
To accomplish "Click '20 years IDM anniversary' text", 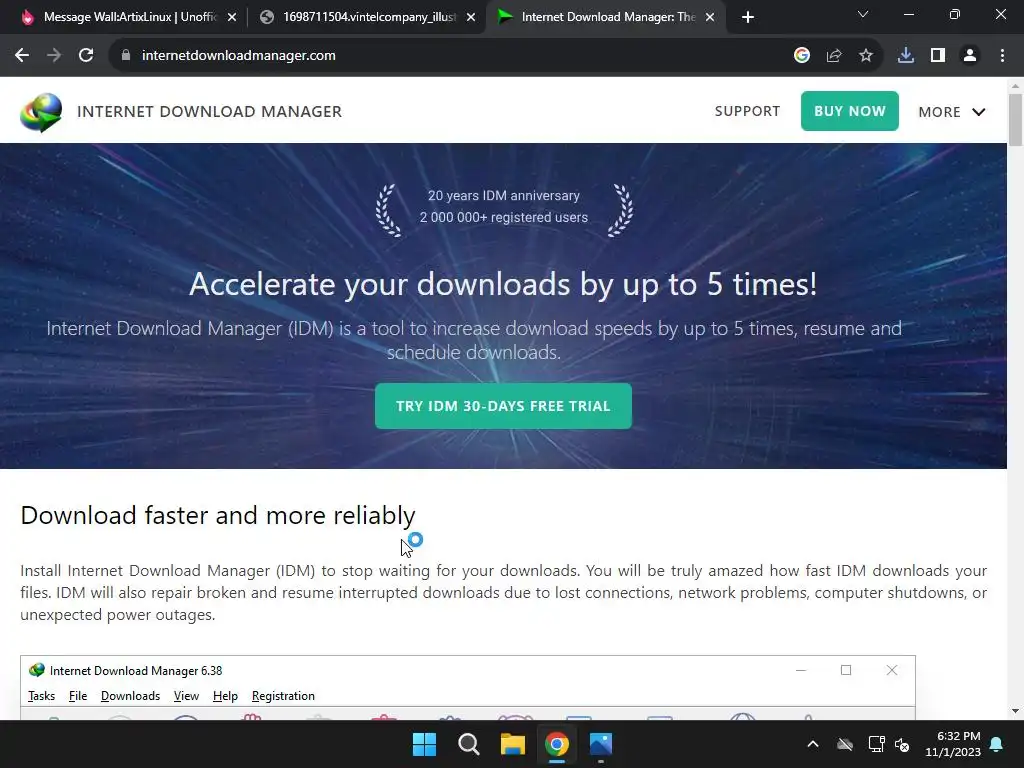I will click(504, 195).
